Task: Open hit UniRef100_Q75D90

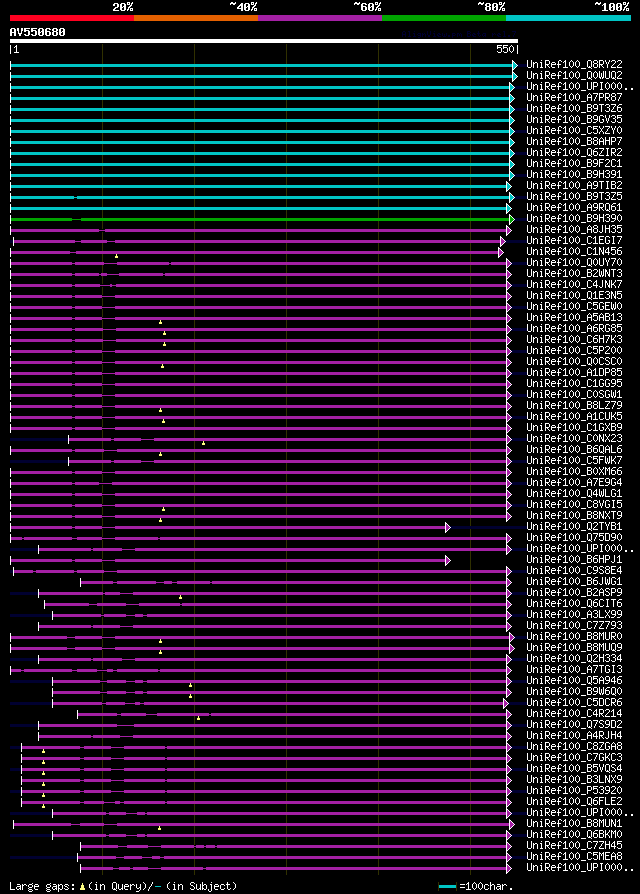Action: coord(574,538)
